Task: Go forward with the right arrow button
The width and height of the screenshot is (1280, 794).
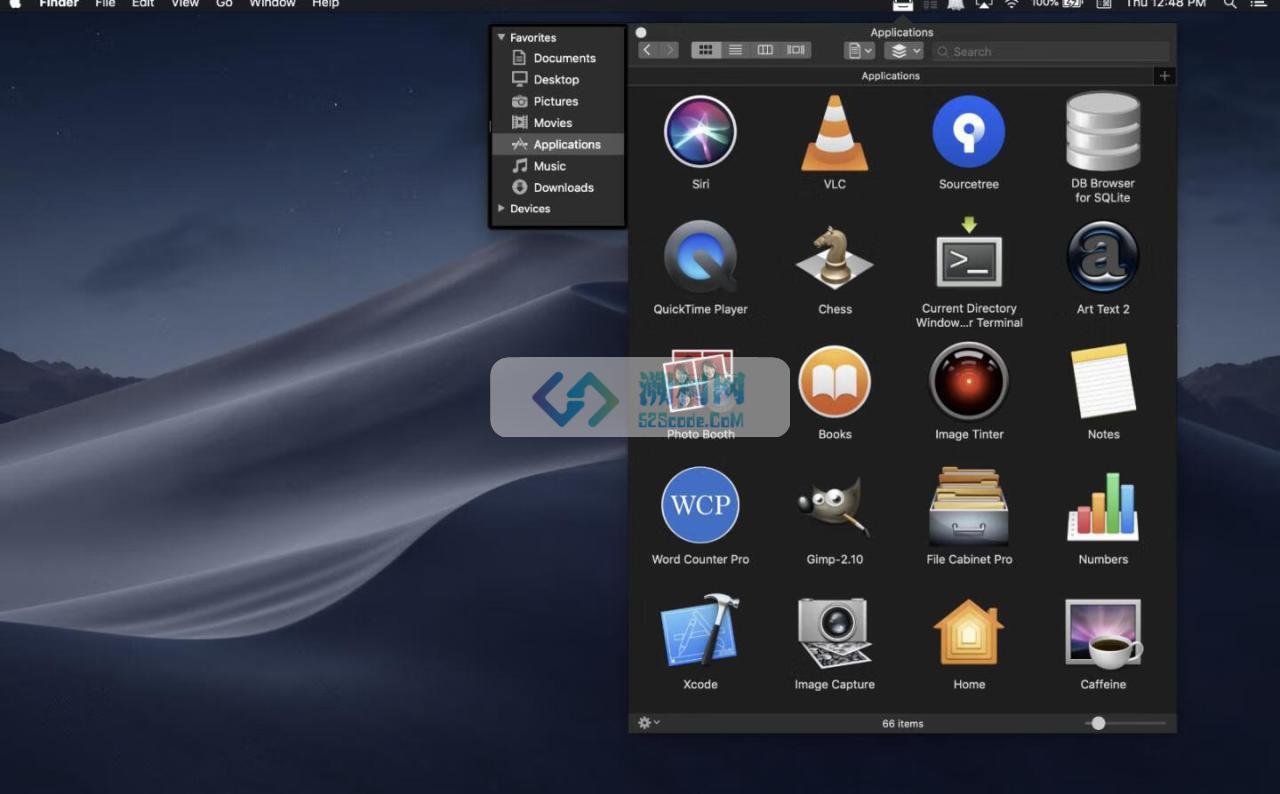Action: pos(669,50)
